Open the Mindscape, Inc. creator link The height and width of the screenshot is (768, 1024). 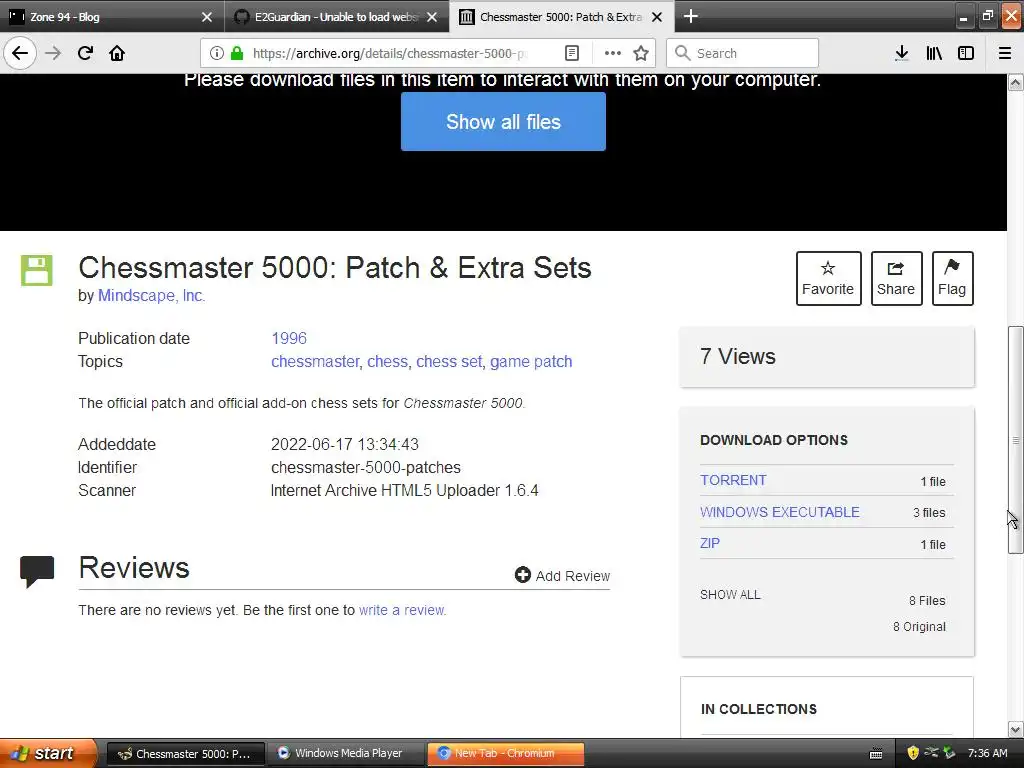point(152,296)
